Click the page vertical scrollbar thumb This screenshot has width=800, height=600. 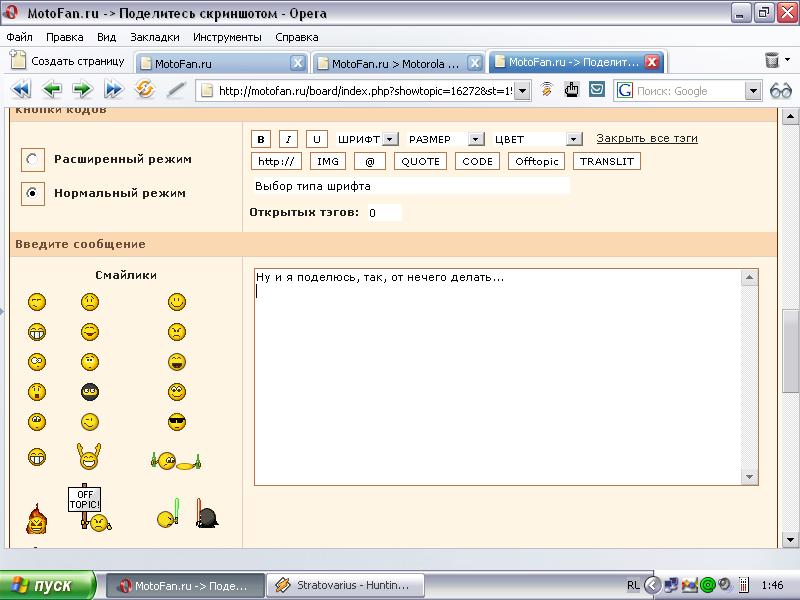click(790, 351)
